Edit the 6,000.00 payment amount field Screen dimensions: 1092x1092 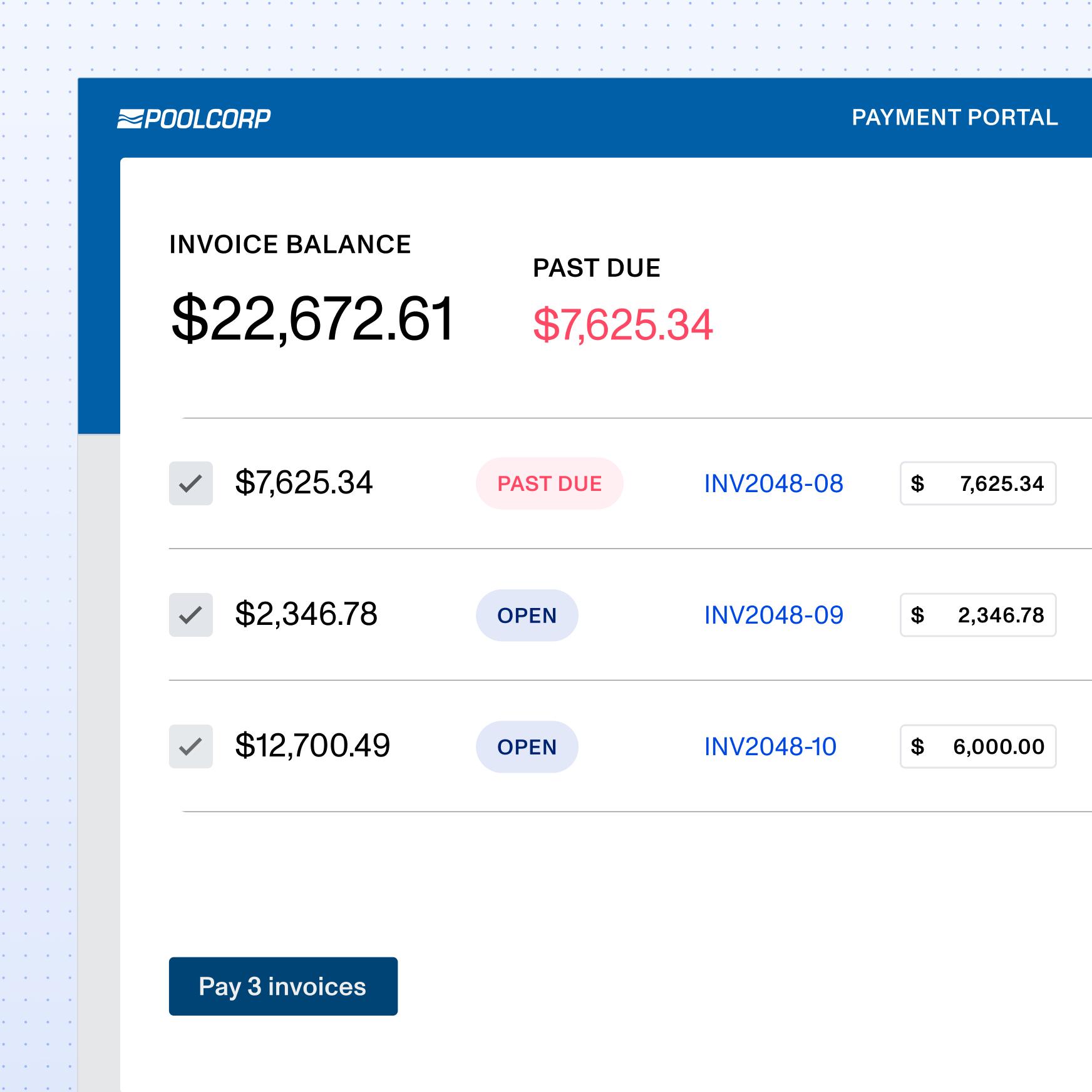[x=978, y=746]
